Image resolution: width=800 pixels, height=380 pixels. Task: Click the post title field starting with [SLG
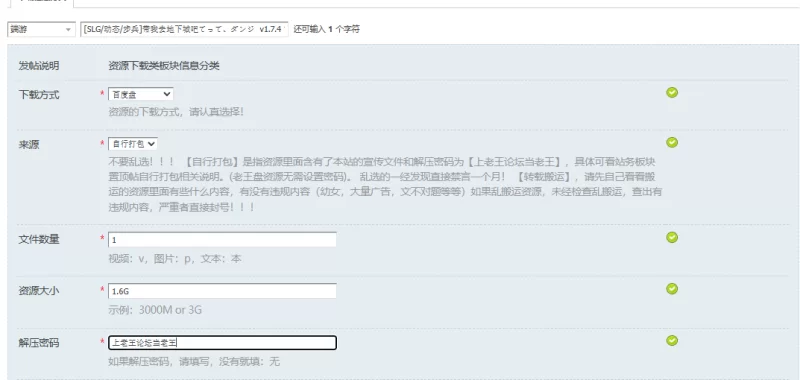[184, 30]
